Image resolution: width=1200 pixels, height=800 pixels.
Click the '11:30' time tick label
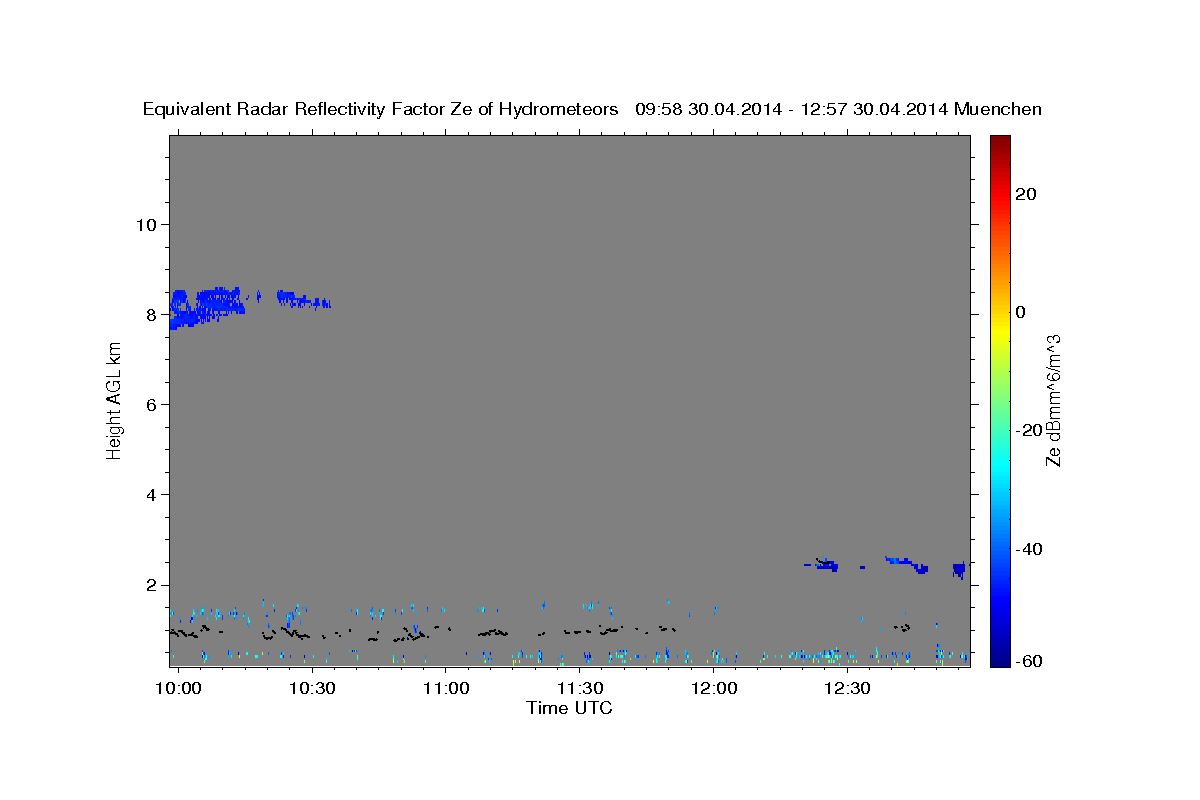(x=579, y=688)
